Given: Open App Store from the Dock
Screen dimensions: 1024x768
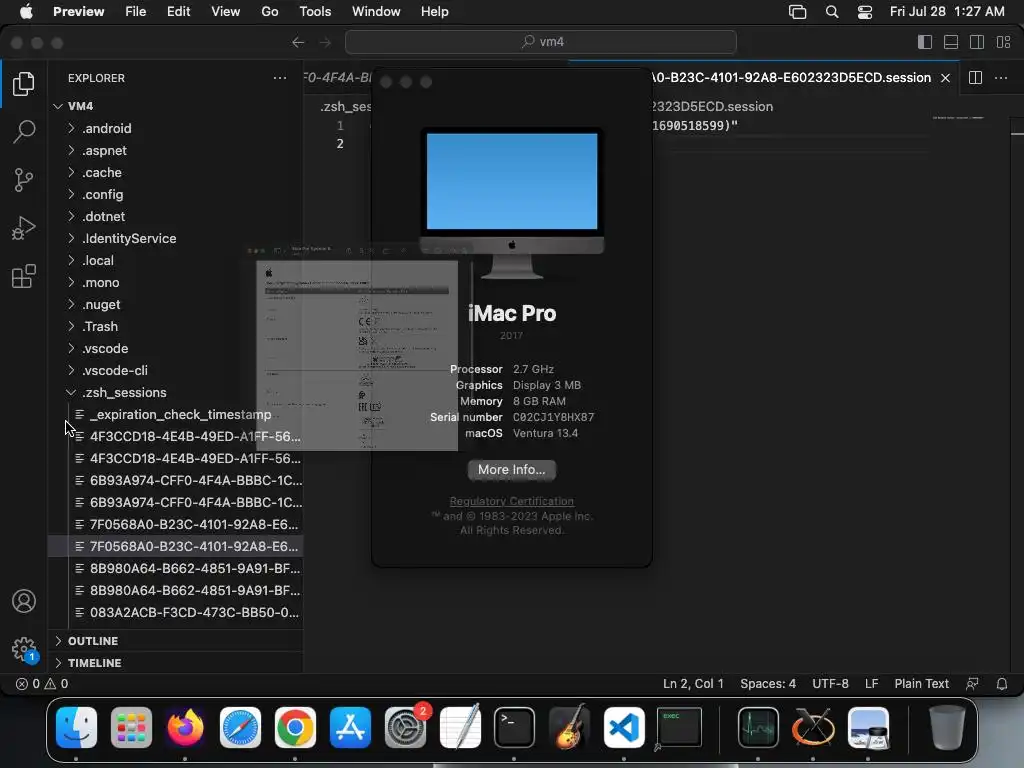Looking at the screenshot, I should point(351,727).
